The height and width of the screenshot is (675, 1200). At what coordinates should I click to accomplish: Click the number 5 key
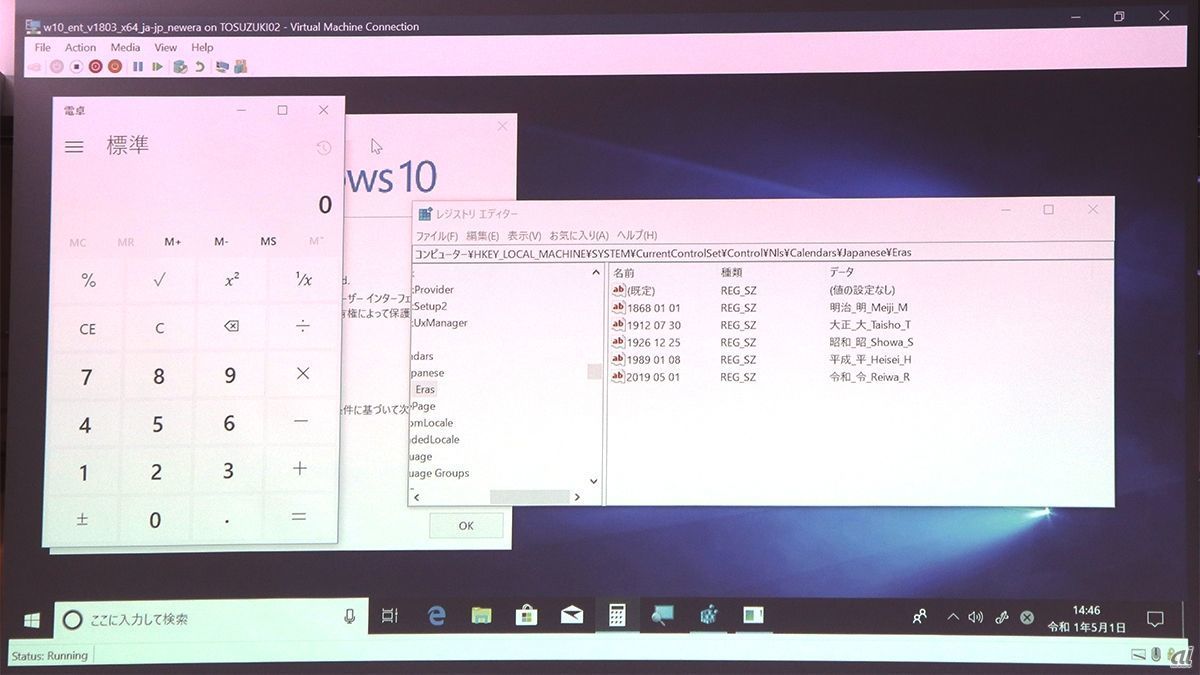(x=158, y=424)
